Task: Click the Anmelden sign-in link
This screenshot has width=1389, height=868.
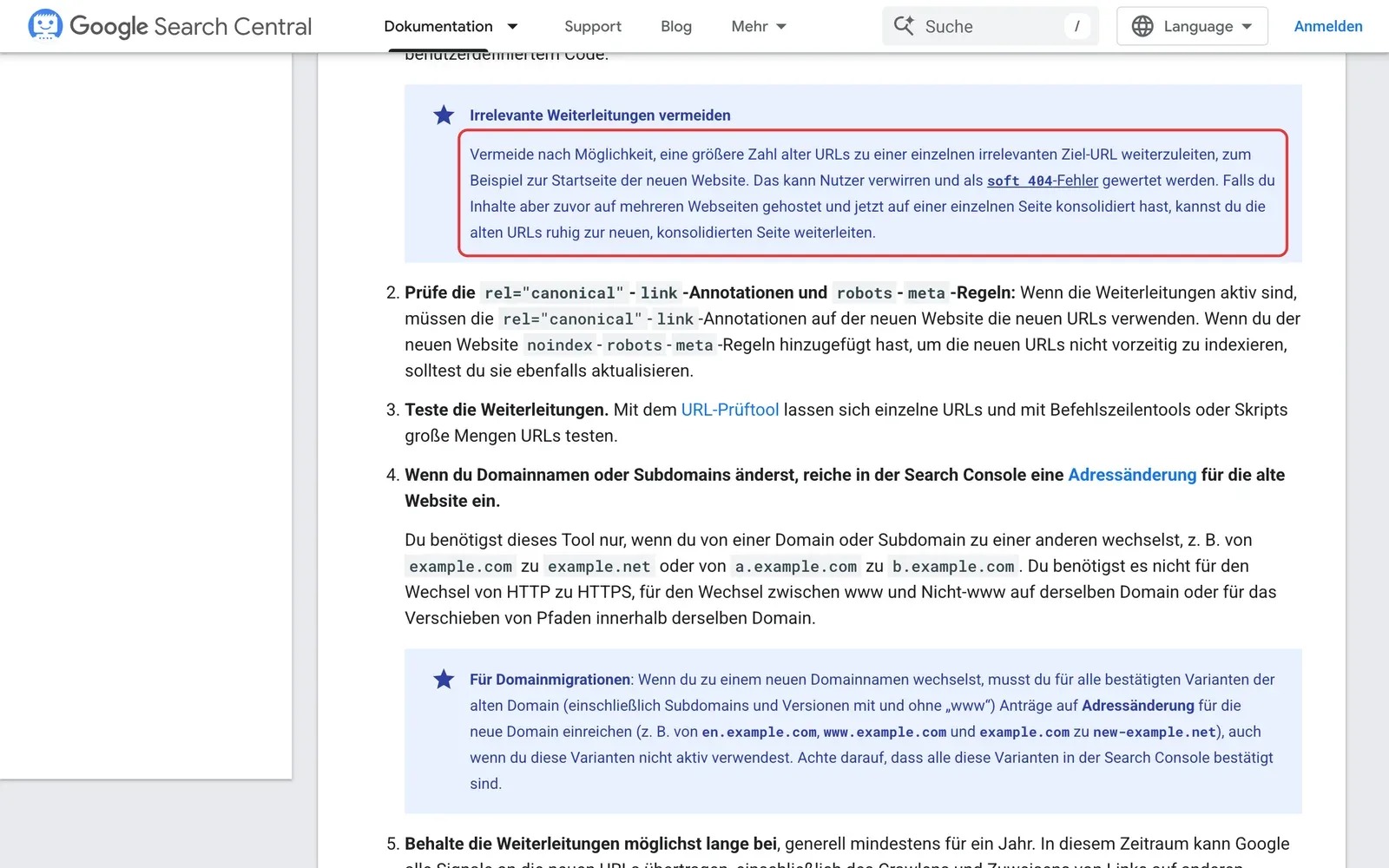Action: (1327, 27)
